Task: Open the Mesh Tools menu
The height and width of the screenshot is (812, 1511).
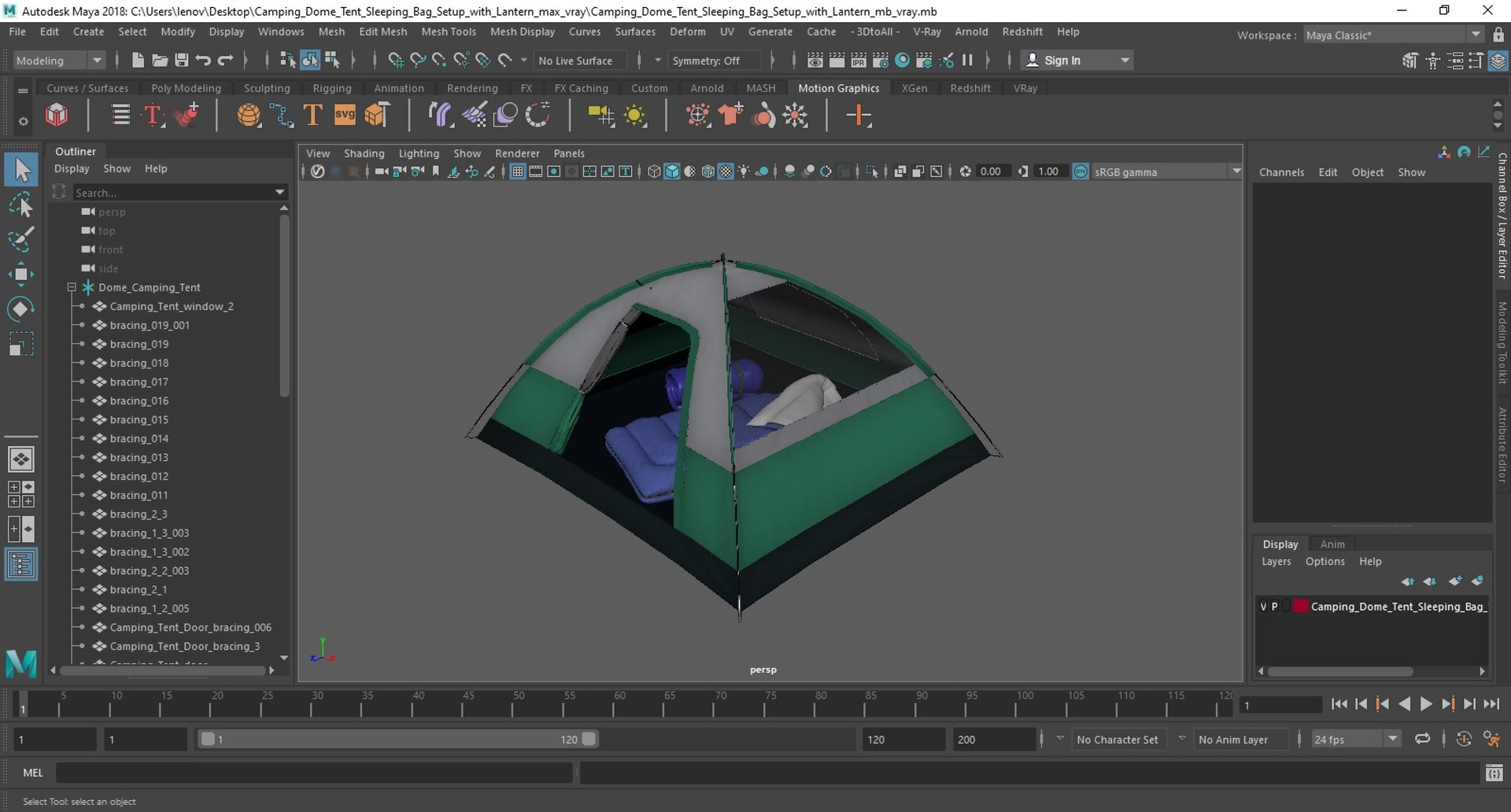Action: 449,31
